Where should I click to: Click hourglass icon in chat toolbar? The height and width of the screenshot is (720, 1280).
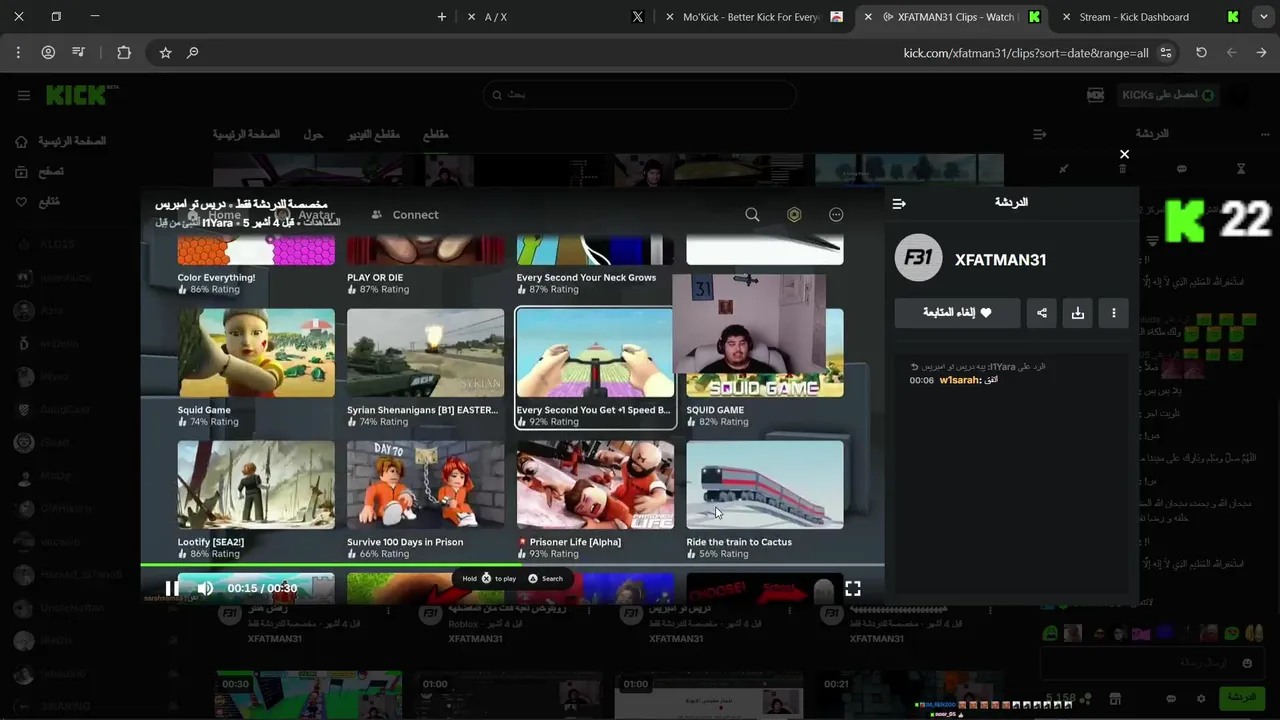(x=1241, y=169)
